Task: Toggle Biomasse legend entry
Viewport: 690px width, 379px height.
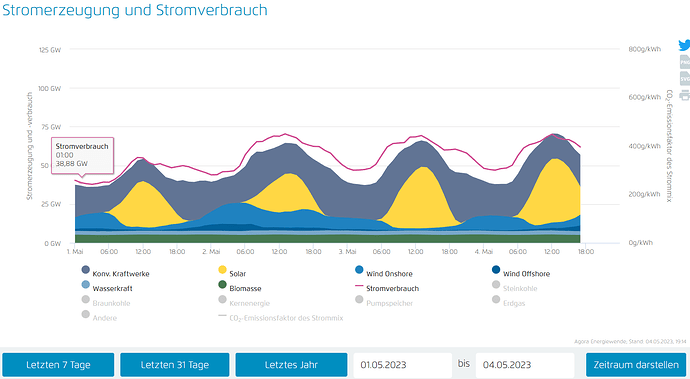Action: pyautogui.click(x=239, y=288)
